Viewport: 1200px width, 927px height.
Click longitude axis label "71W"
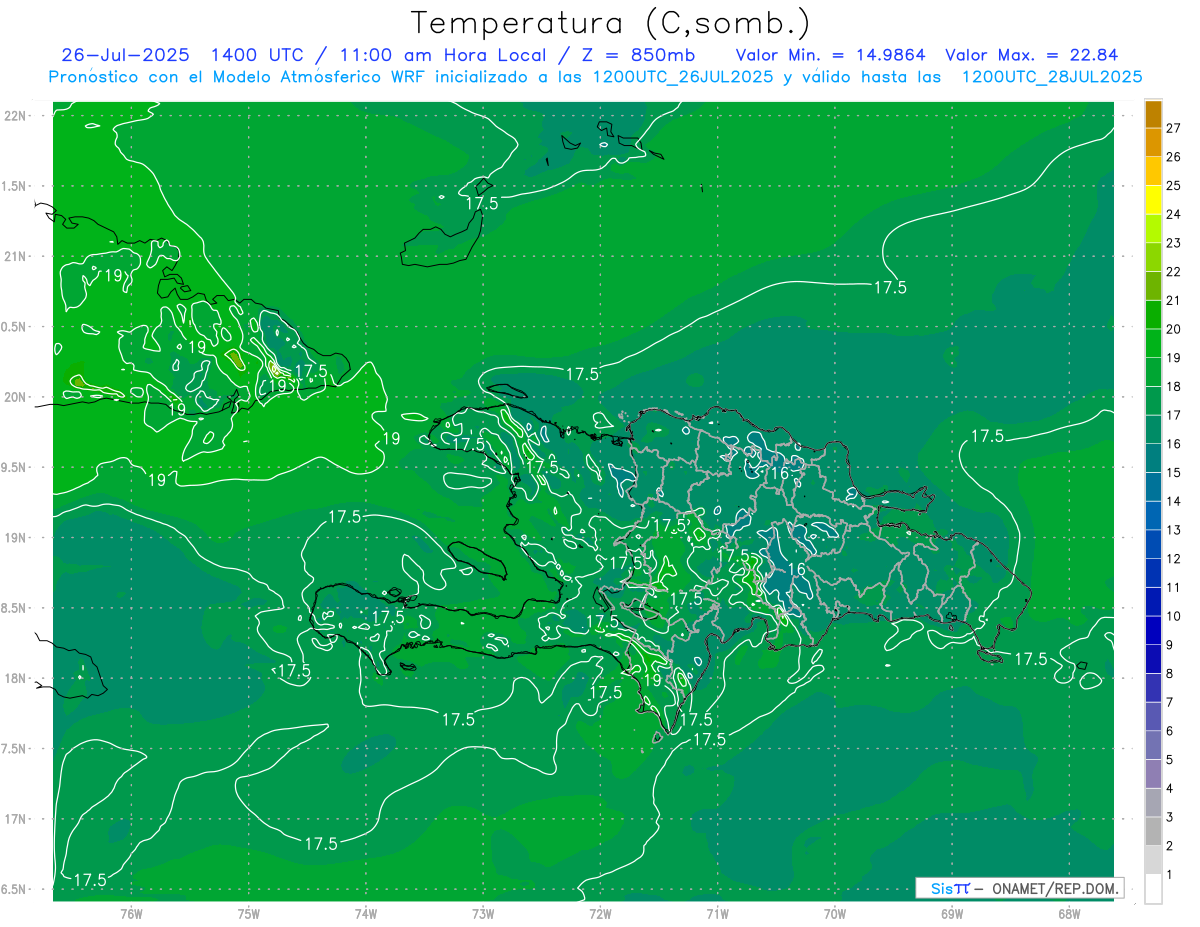tap(717, 914)
